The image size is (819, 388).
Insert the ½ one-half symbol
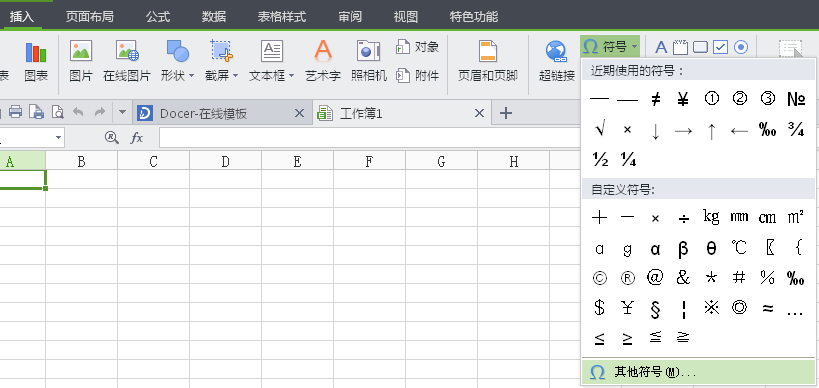coord(600,159)
